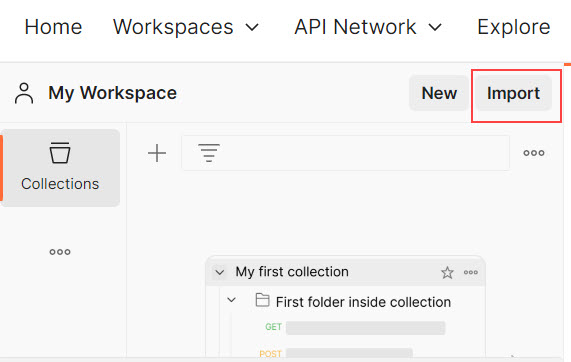Open the sidebar more options below Collections

click(60, 252)
